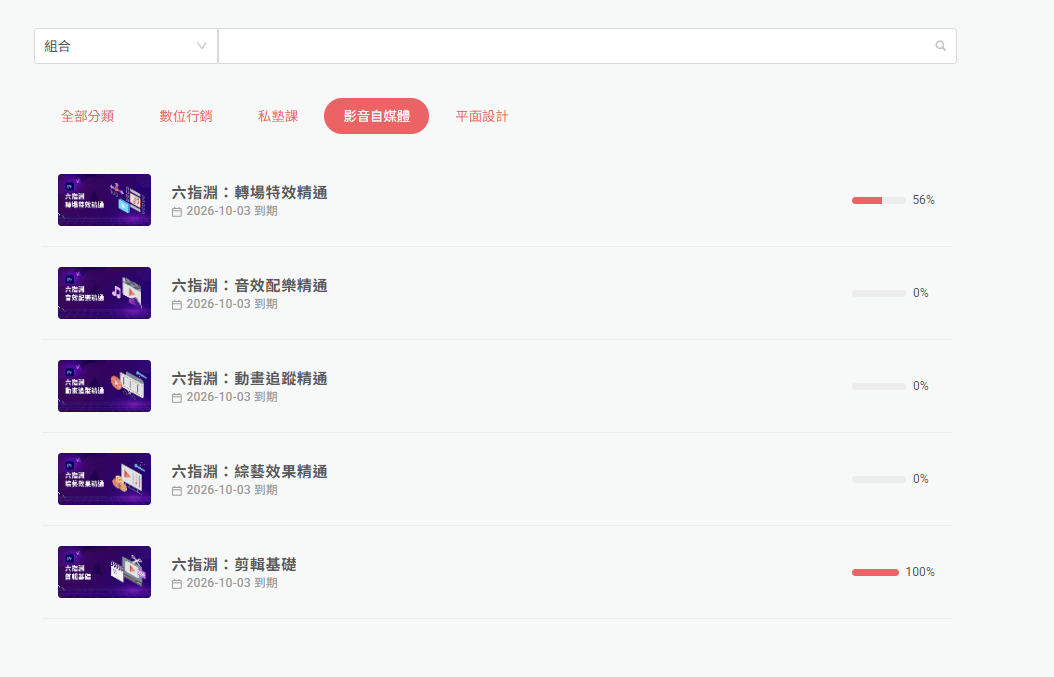Open course 六指淵：轉場特效精通

pyautogui.click(x=249, y=193)
